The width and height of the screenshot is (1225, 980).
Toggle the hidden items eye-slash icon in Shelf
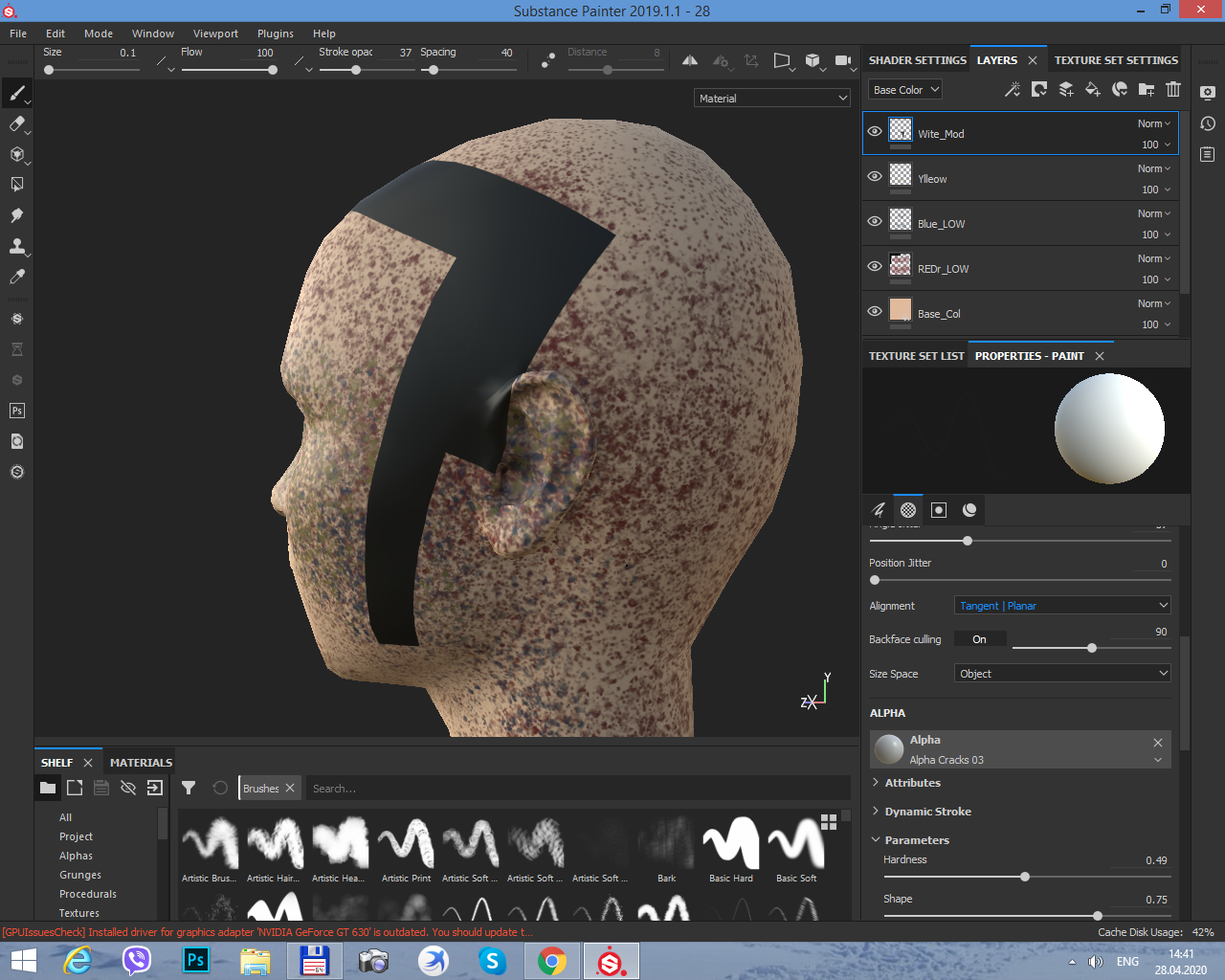click(128, 788)
